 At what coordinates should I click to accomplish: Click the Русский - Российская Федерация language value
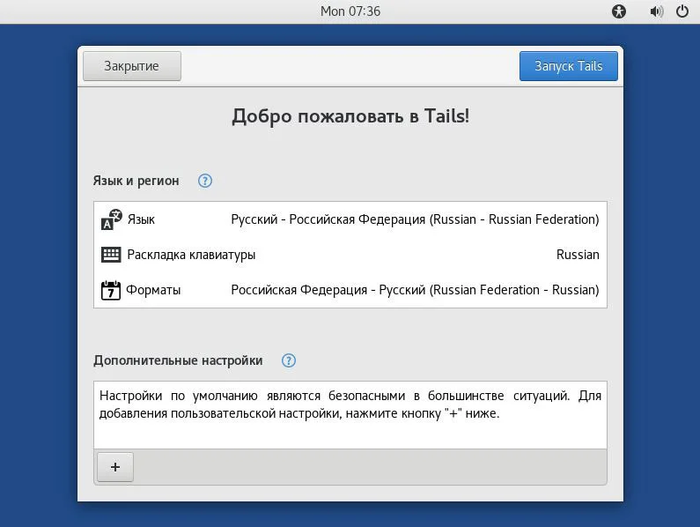415,219
